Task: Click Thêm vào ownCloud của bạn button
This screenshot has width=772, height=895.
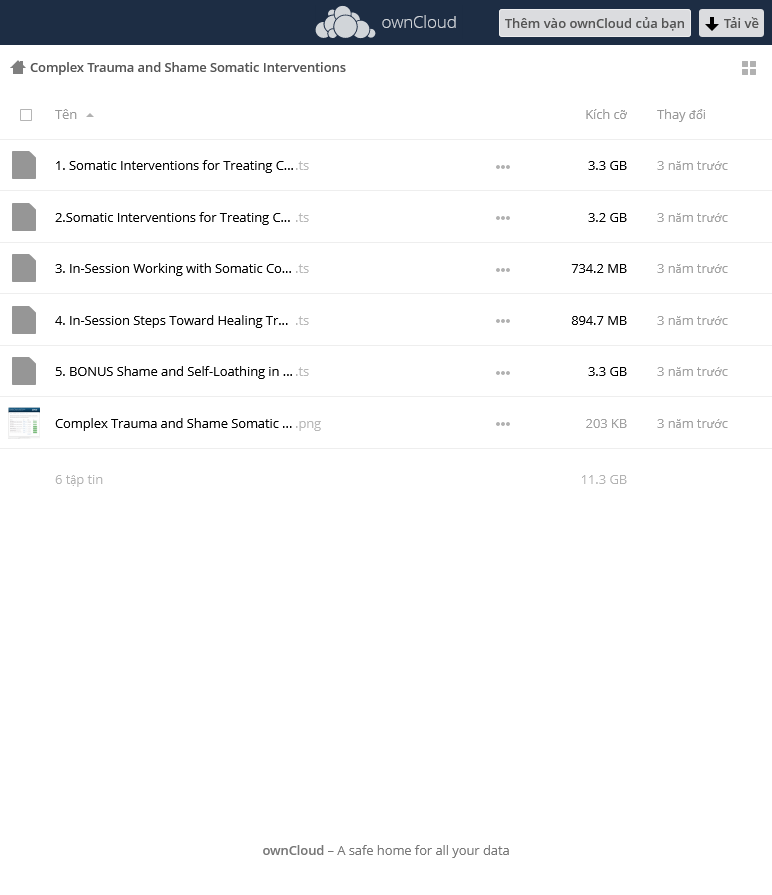Action: click(x=595, y=23)
